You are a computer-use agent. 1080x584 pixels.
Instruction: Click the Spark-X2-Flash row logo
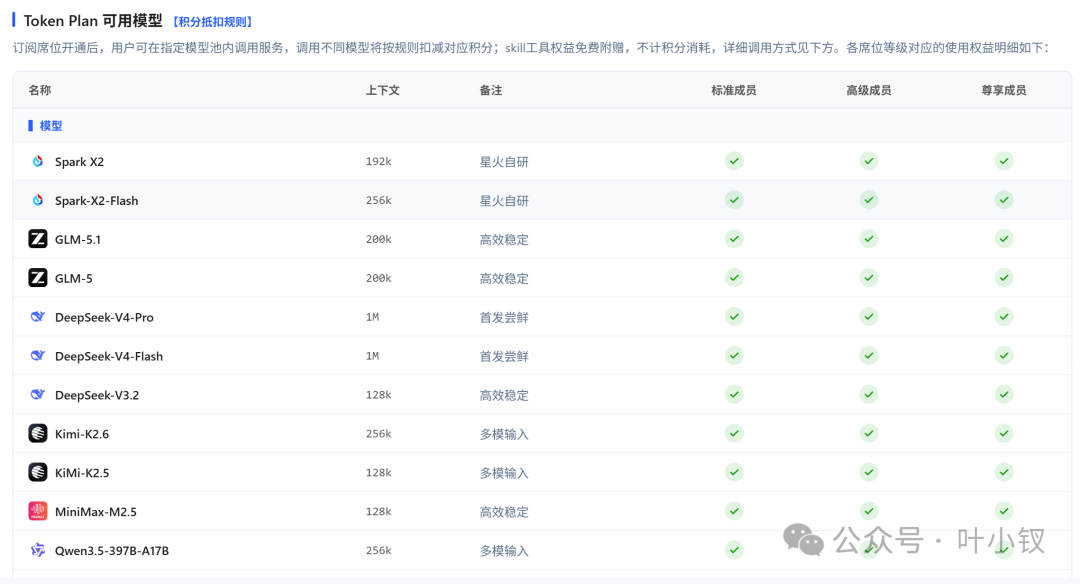click(x=38, y=200)
